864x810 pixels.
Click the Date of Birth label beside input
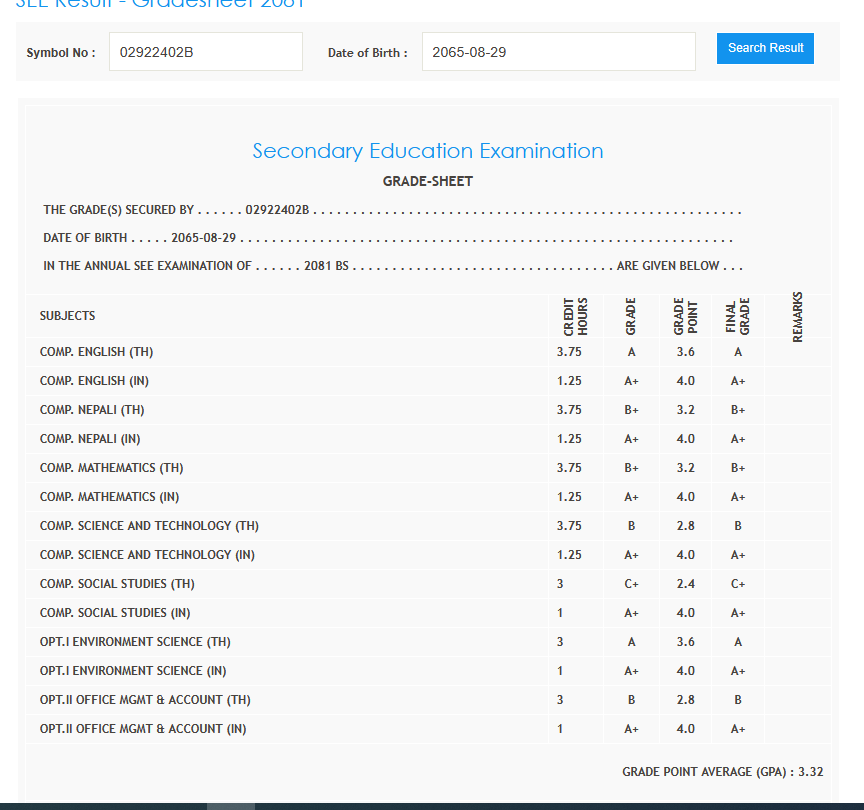(x=367, y=53)
